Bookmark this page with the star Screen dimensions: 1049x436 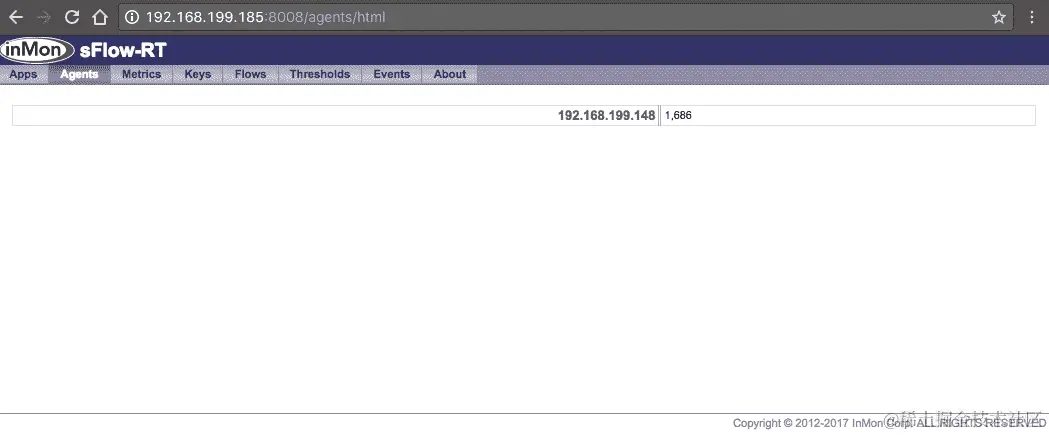tap(999, 17)
